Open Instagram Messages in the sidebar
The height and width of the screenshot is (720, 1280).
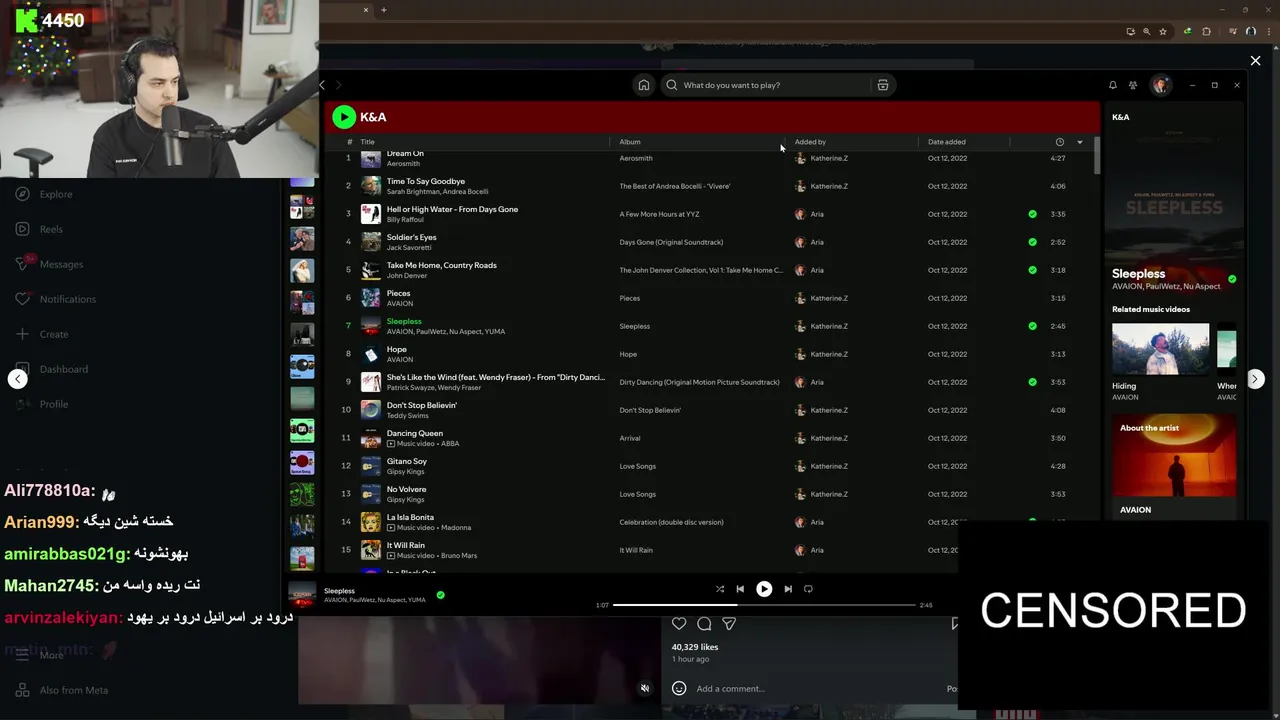48,264
